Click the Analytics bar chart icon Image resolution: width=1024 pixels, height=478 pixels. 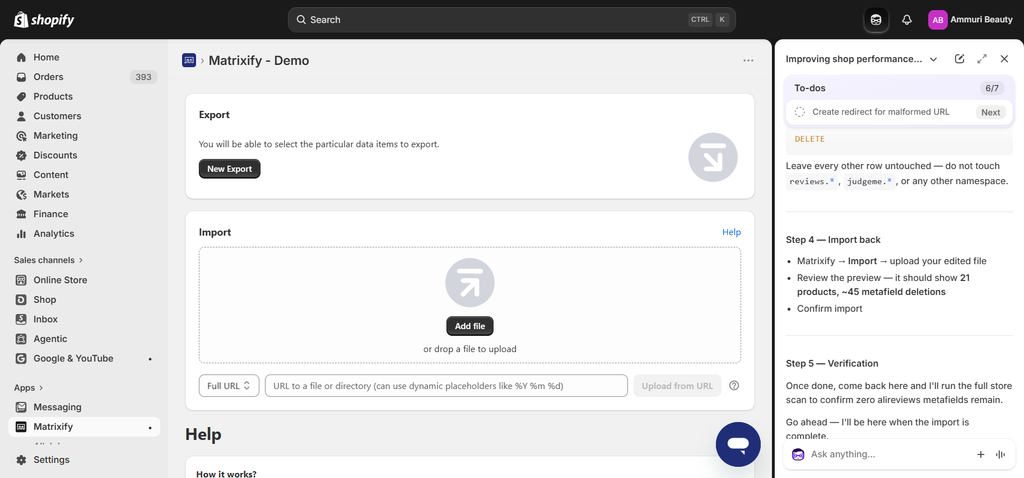22,234
